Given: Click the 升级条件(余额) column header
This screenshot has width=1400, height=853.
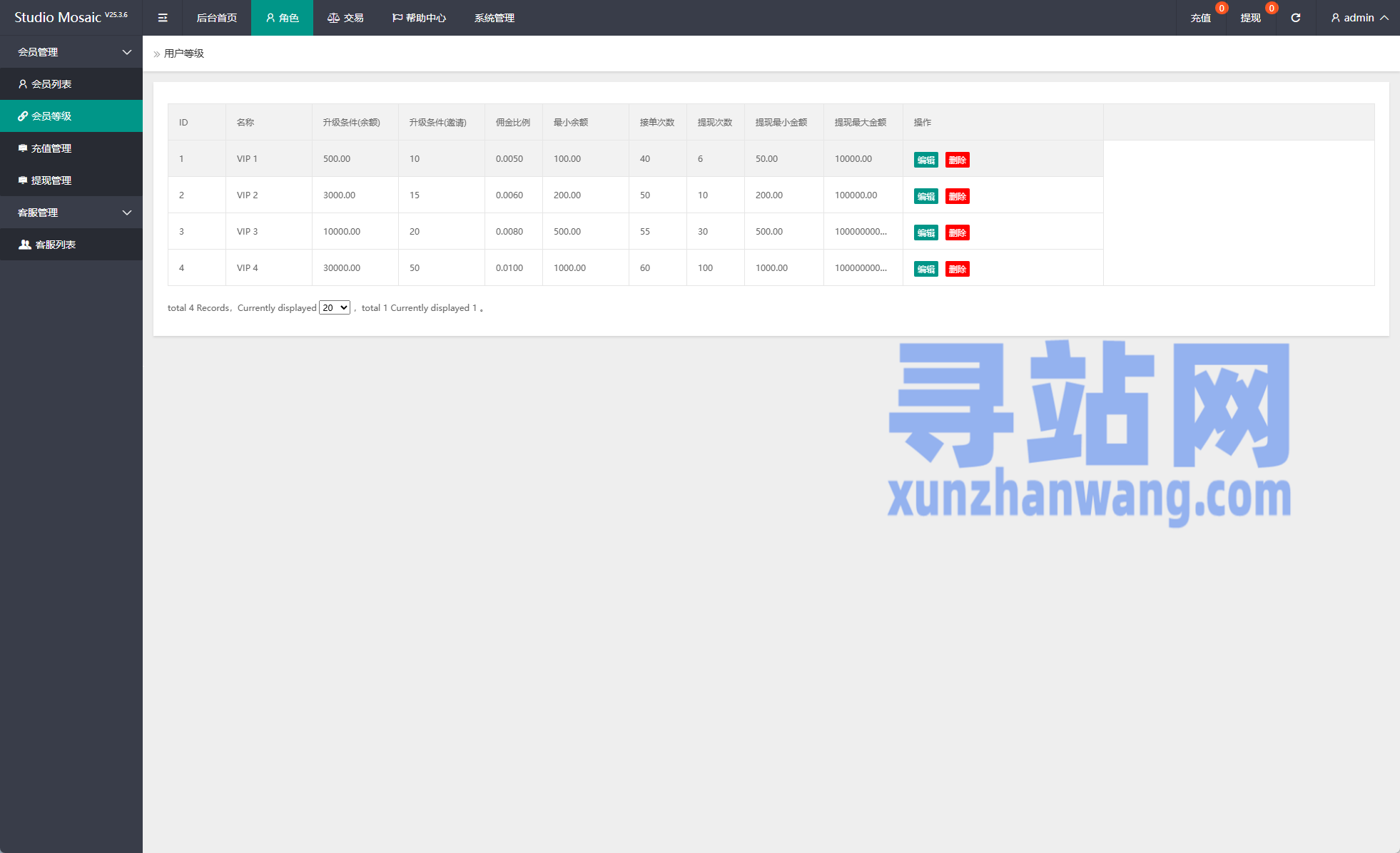Looking at the screenshot, I should pos(355,122).
